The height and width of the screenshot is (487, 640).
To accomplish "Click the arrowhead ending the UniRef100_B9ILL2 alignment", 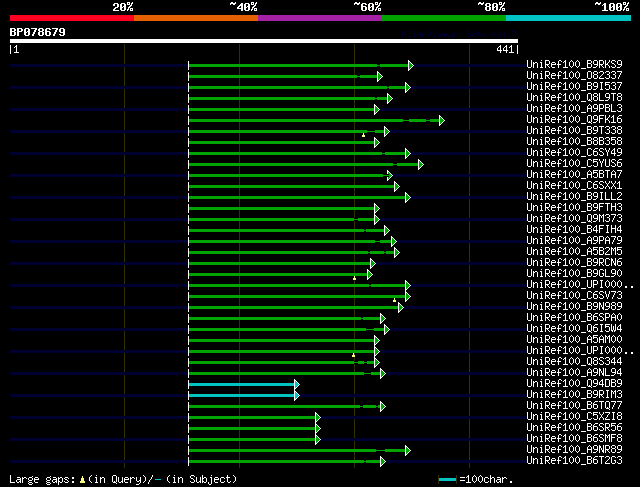I will (408, 198).
